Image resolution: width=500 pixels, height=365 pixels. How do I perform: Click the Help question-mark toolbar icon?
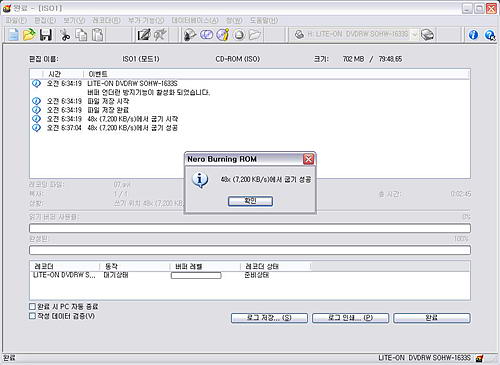[490, 35]
